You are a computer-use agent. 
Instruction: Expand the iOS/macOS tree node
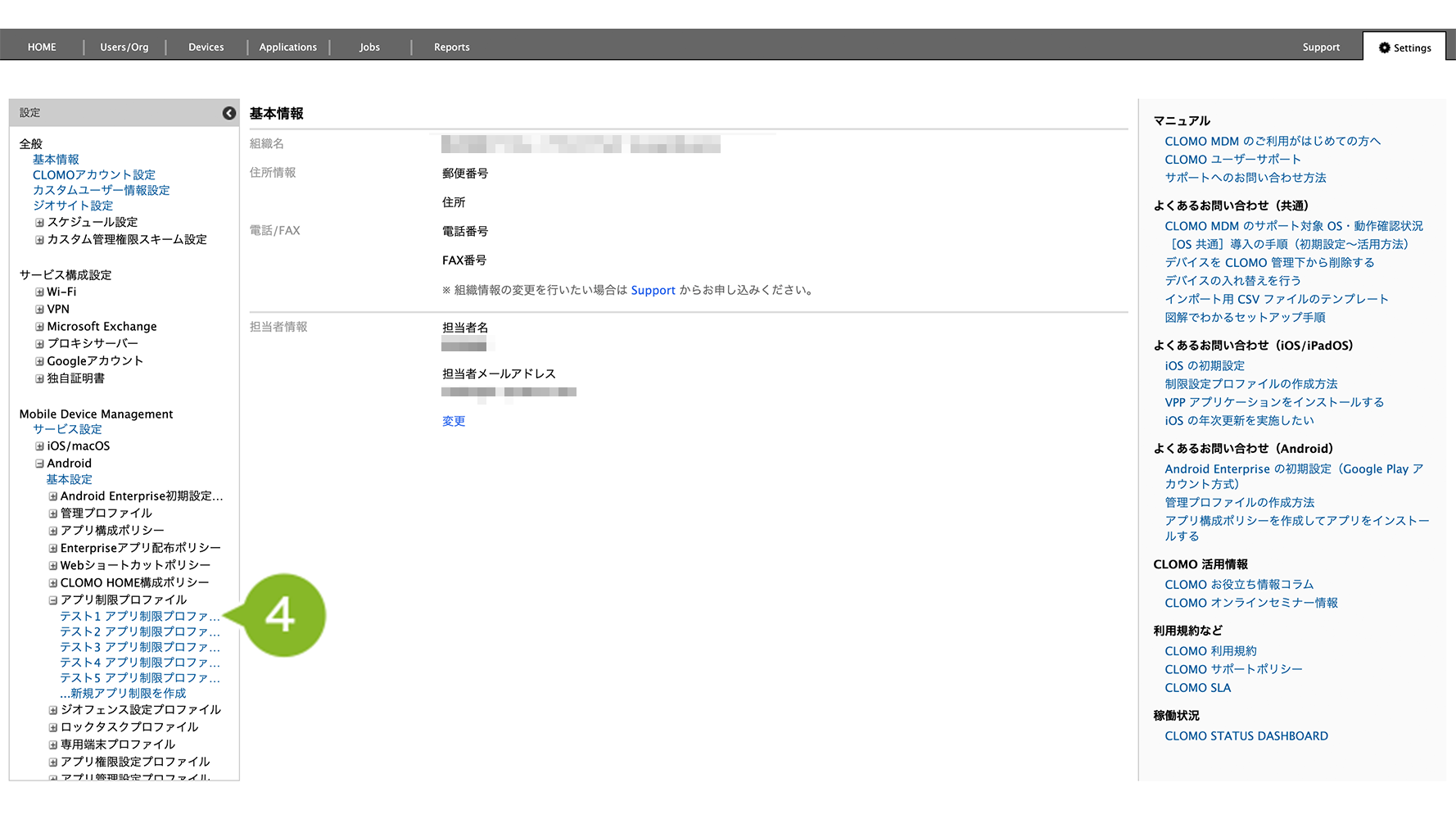tap(39, 446)
